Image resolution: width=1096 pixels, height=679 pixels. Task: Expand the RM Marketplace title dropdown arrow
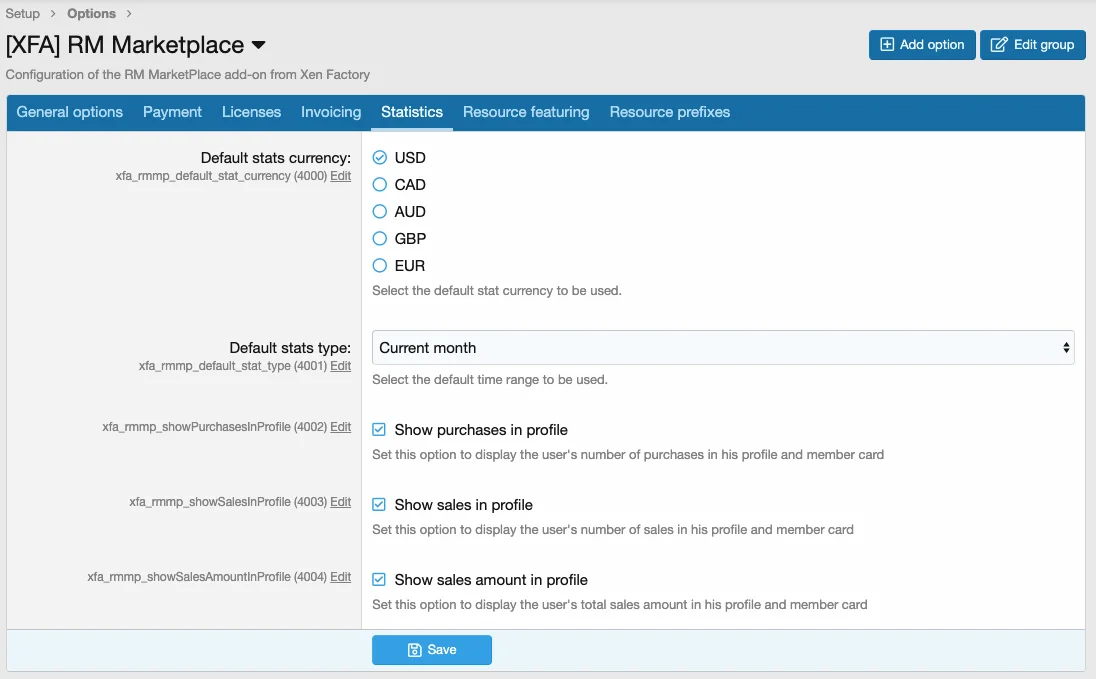coord(259,46)
